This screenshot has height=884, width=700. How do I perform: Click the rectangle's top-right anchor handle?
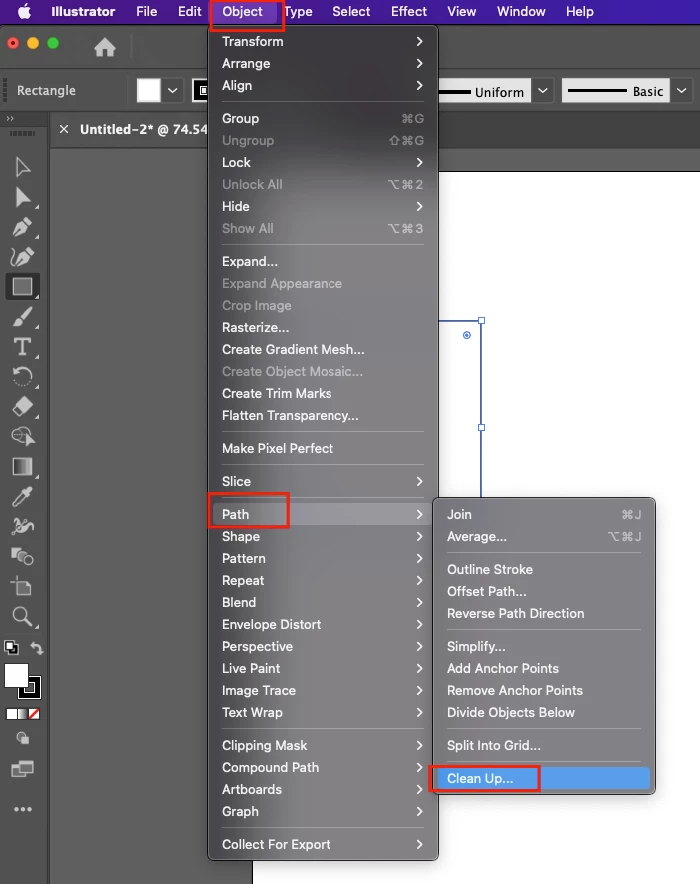(x=481, y=320)
